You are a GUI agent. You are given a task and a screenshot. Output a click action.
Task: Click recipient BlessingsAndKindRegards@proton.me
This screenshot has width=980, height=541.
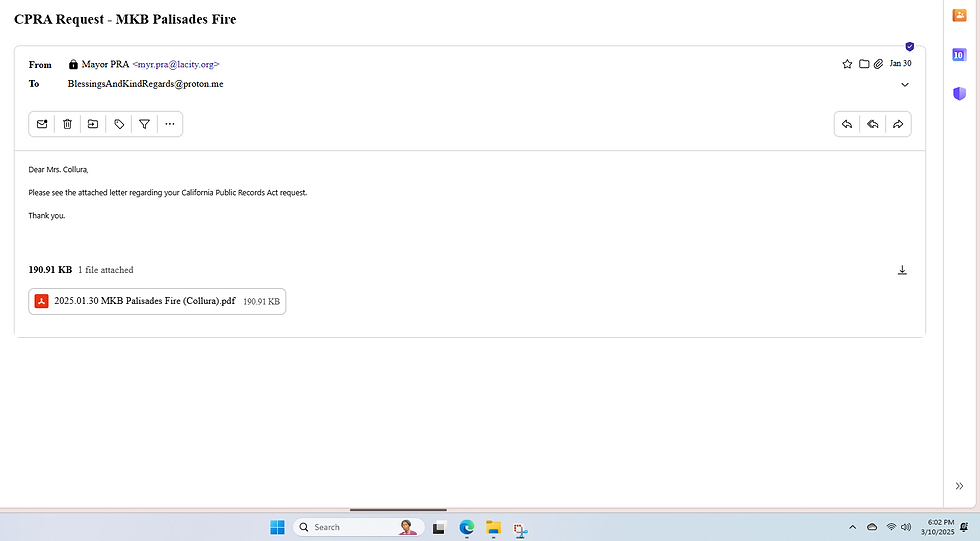pos(146,84)
